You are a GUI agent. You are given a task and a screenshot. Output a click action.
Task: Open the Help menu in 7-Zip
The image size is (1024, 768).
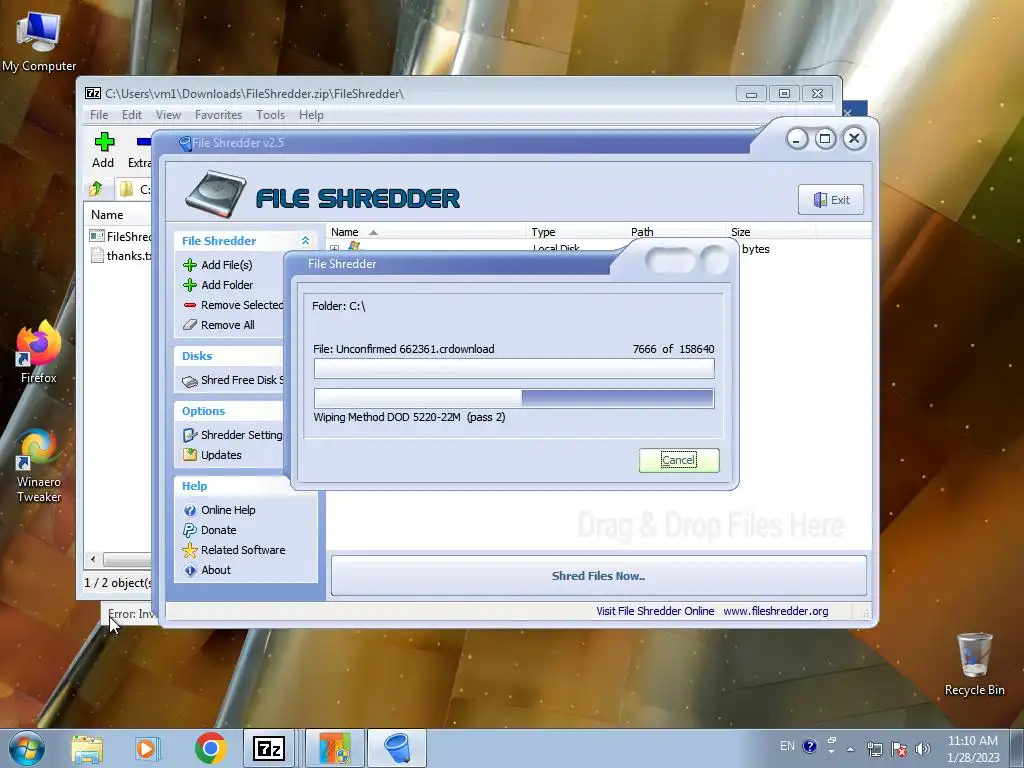click(311, 114)
